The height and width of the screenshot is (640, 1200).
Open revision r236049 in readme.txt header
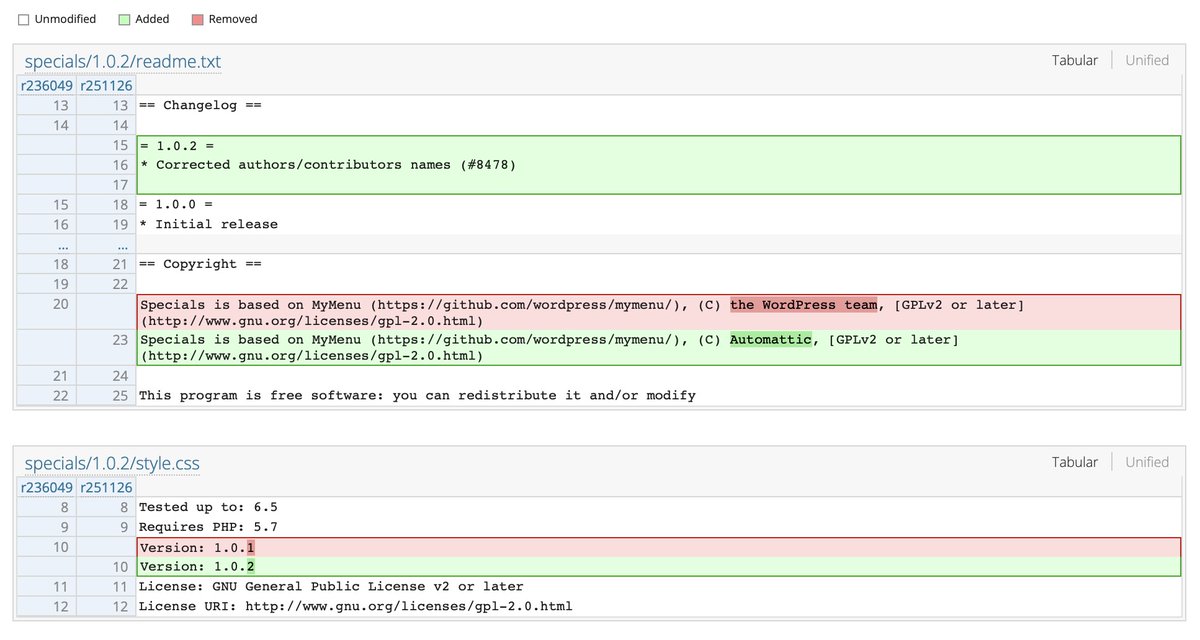click(x=47, y=86)
